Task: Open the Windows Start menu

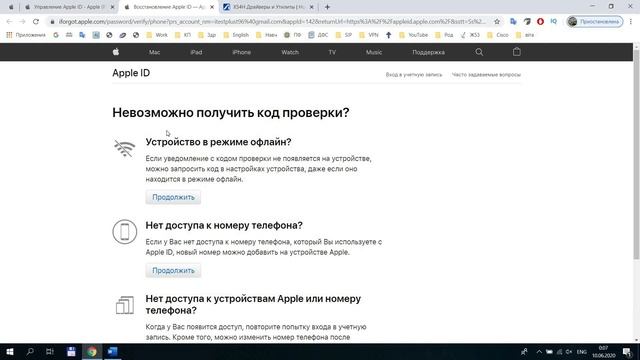Action: pyautogui.click(x=10, y=351)
